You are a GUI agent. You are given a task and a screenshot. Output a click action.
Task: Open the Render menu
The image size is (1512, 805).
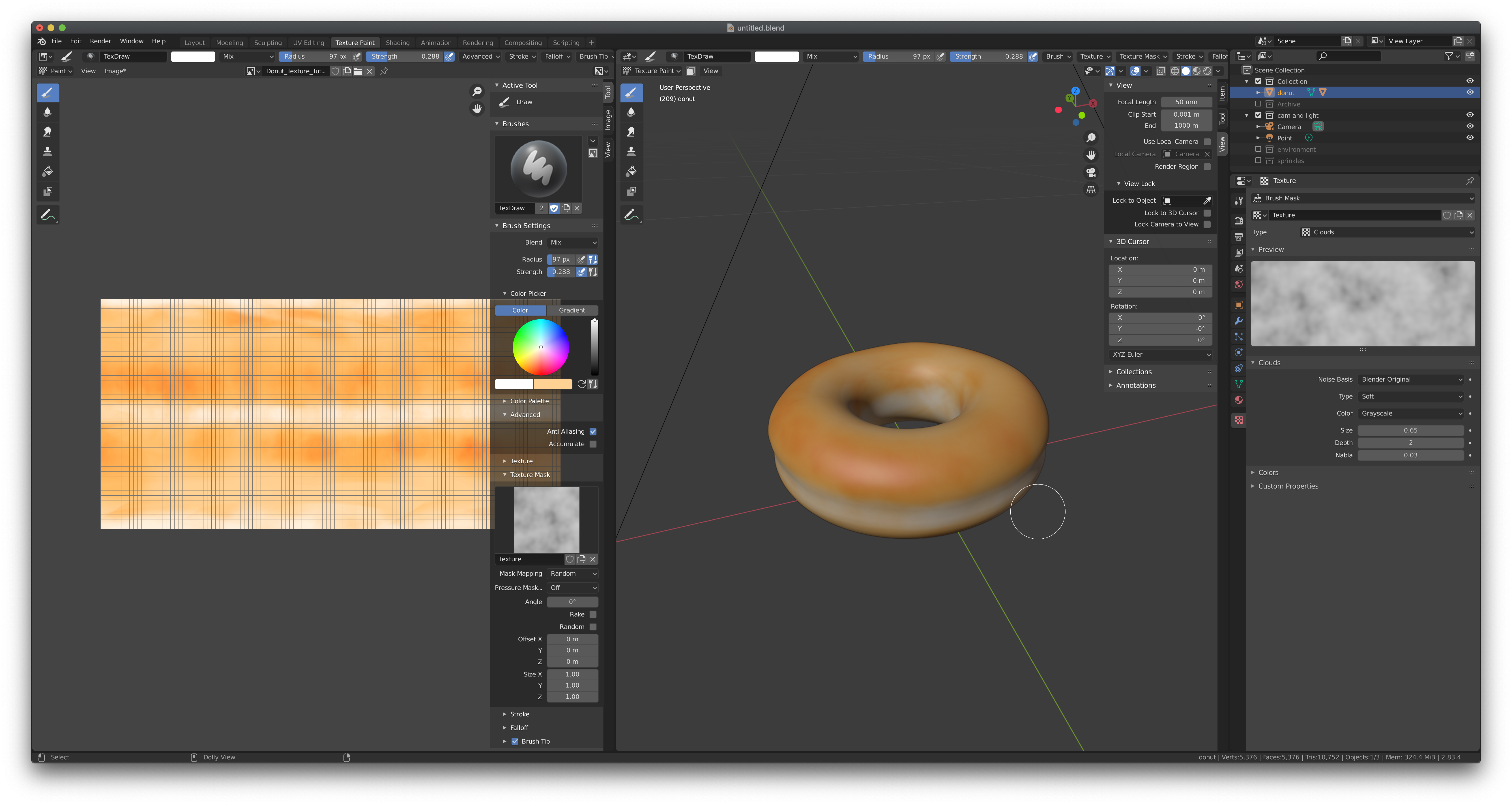point(100,41)
